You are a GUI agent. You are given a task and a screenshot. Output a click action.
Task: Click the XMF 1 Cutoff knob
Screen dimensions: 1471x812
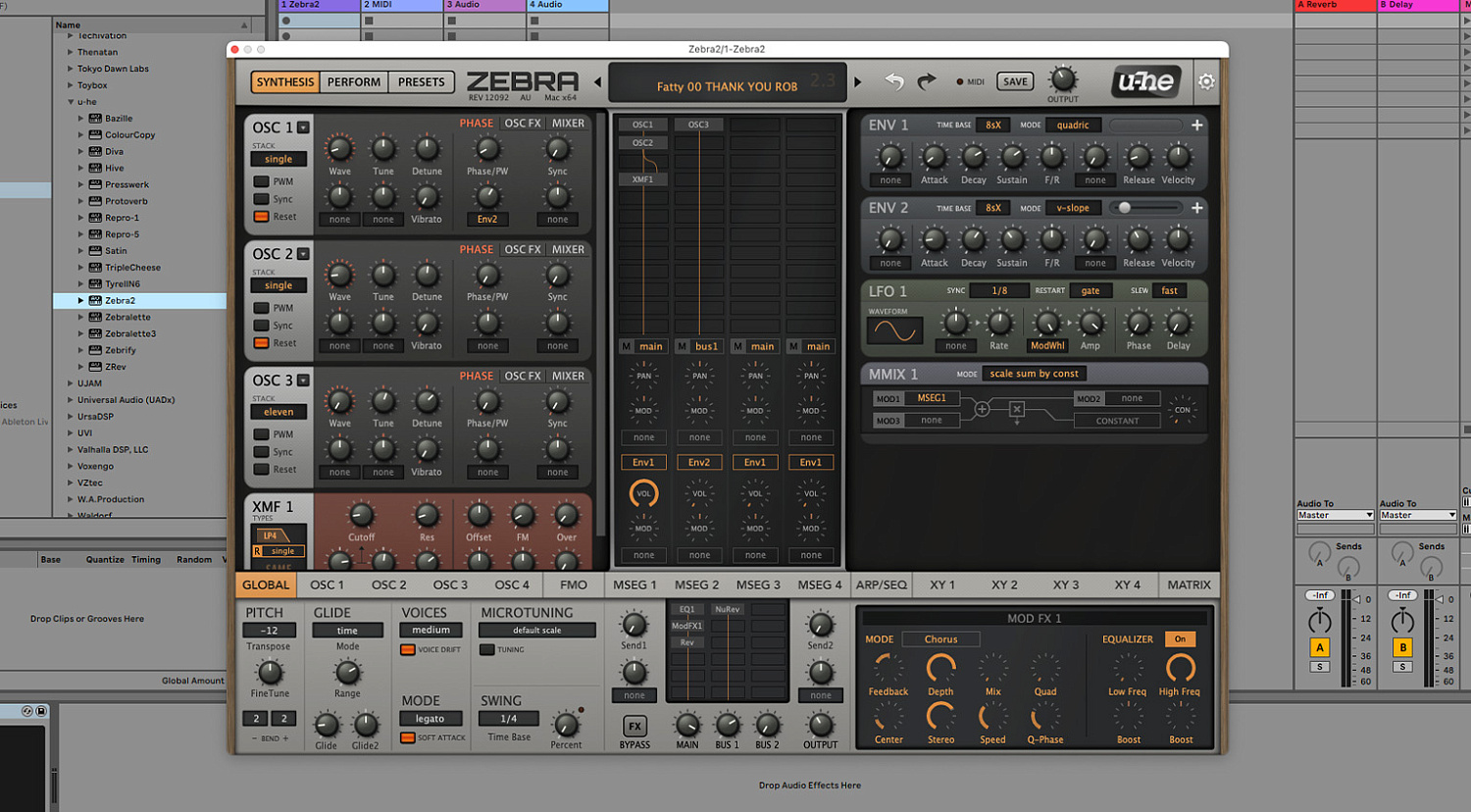tap(361, 516)
